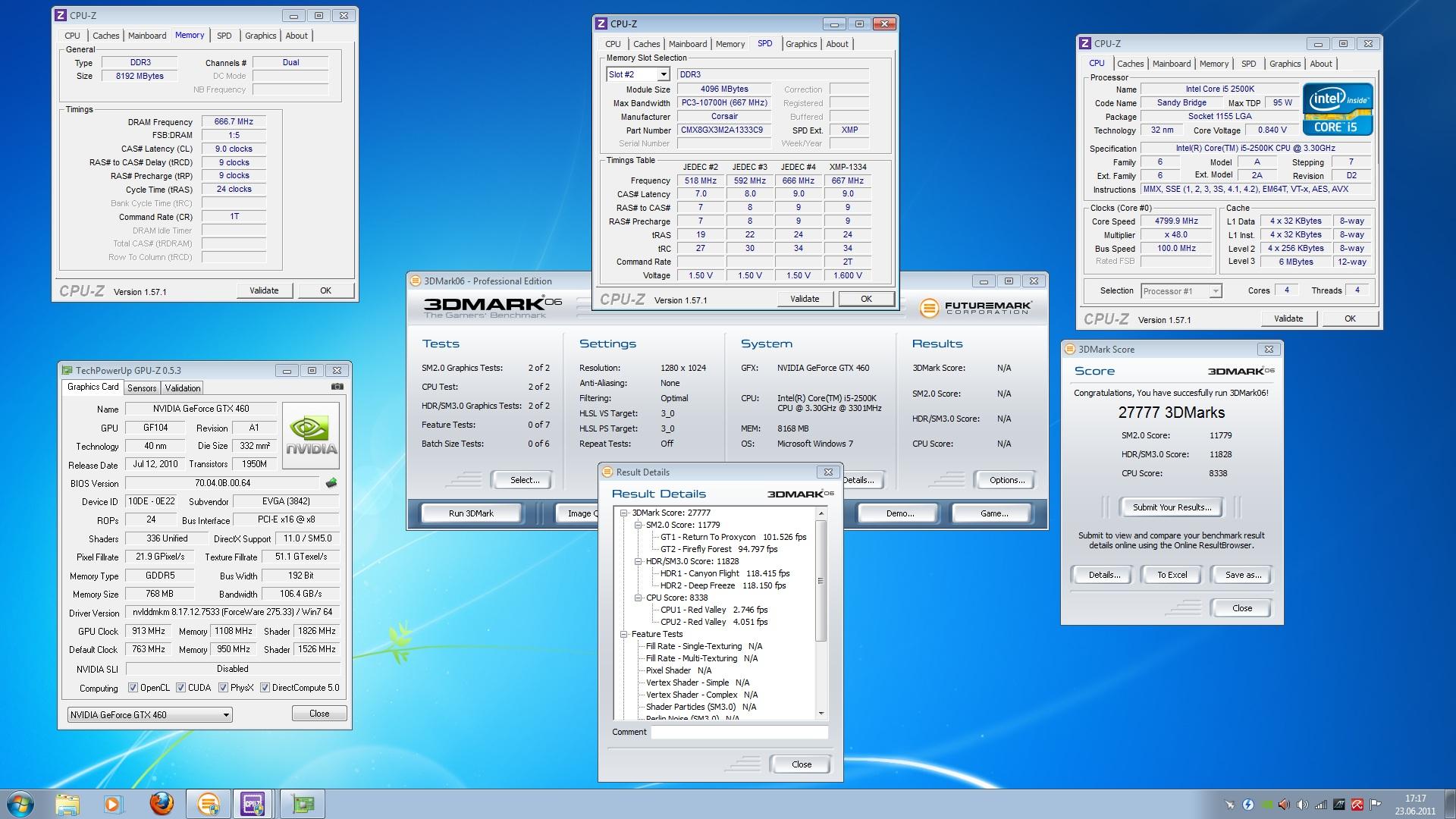Click scroll down arrow in Result Details
This screenshot has height=819, width=1456.
[x=821, y=714]
